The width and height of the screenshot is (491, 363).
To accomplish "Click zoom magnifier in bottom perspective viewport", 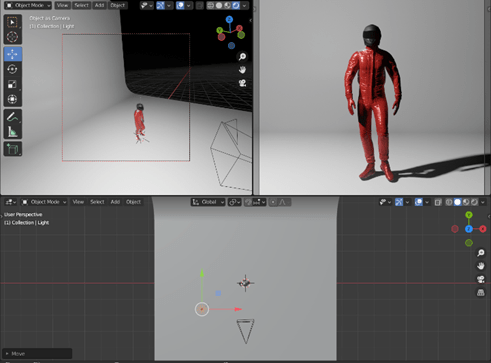I will (x=480, y=253).
